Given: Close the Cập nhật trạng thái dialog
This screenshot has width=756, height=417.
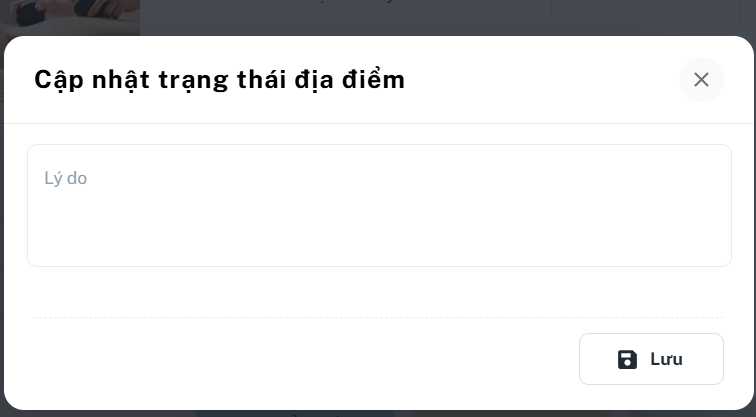Looking at the screenshot, I should [701, 80].
